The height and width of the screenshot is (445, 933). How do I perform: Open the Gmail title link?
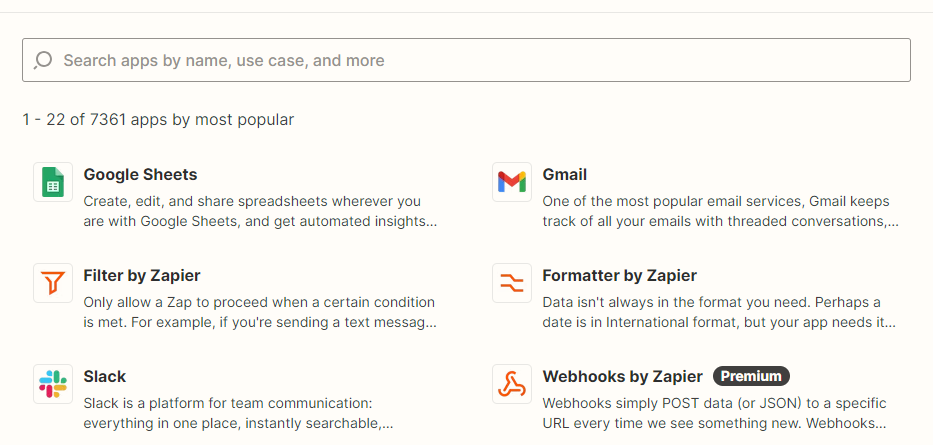(565, 174)
